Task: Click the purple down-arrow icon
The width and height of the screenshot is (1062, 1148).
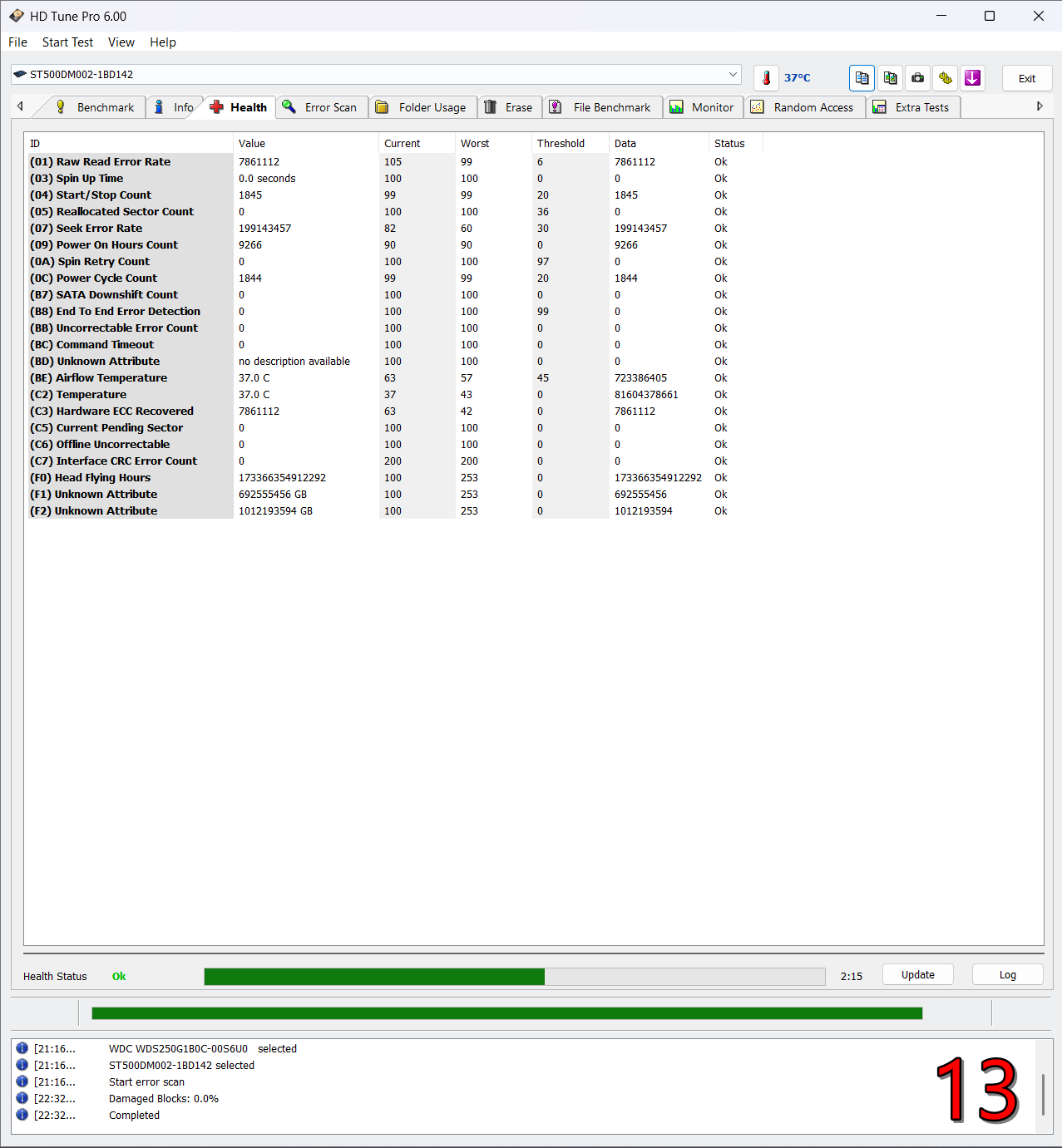Action: click(972, 78)
